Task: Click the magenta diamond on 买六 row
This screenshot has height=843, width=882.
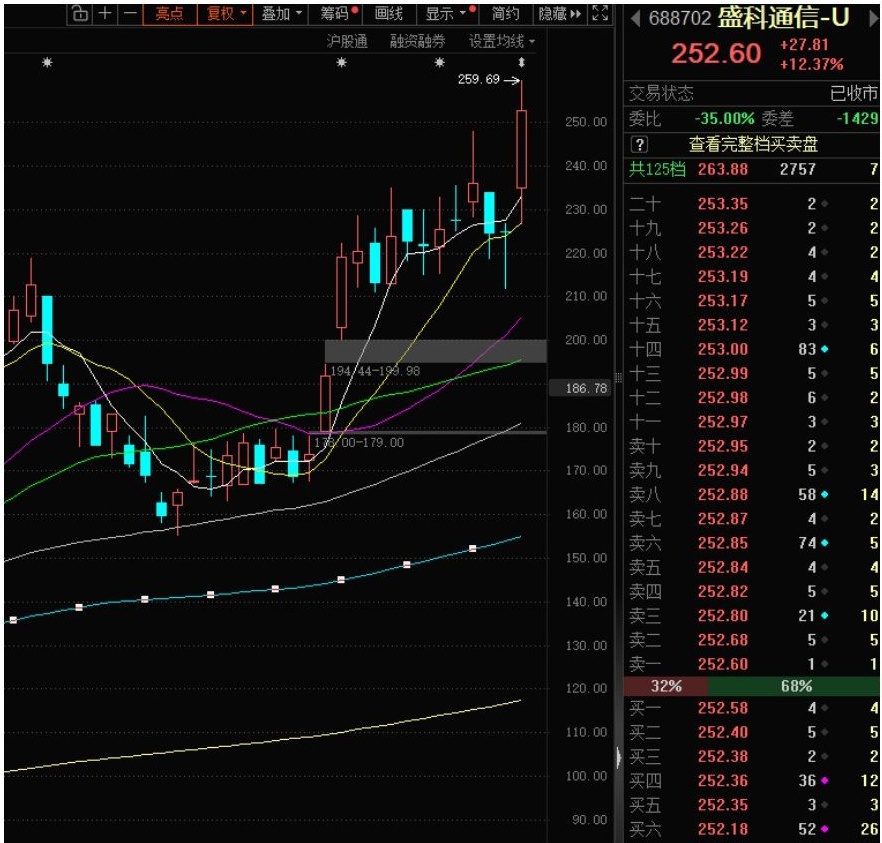Action: click(x=825, y=829)
